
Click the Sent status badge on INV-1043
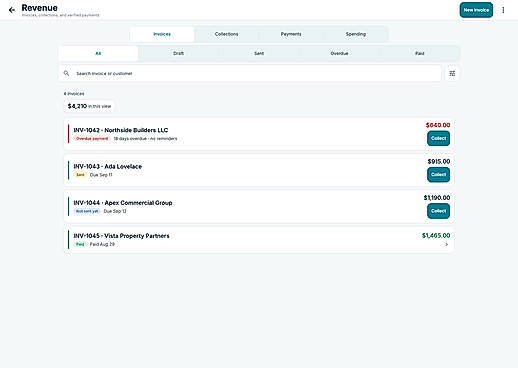pos(80,175)
